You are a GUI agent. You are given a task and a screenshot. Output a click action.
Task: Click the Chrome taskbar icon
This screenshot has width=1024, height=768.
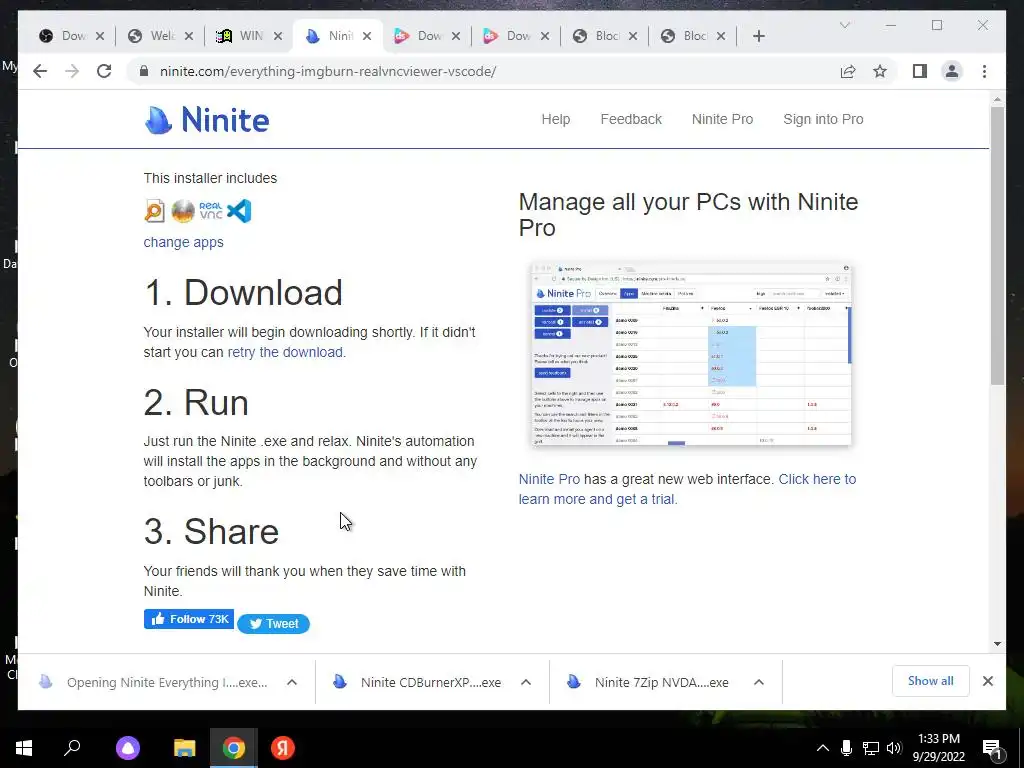pos(234,748)
